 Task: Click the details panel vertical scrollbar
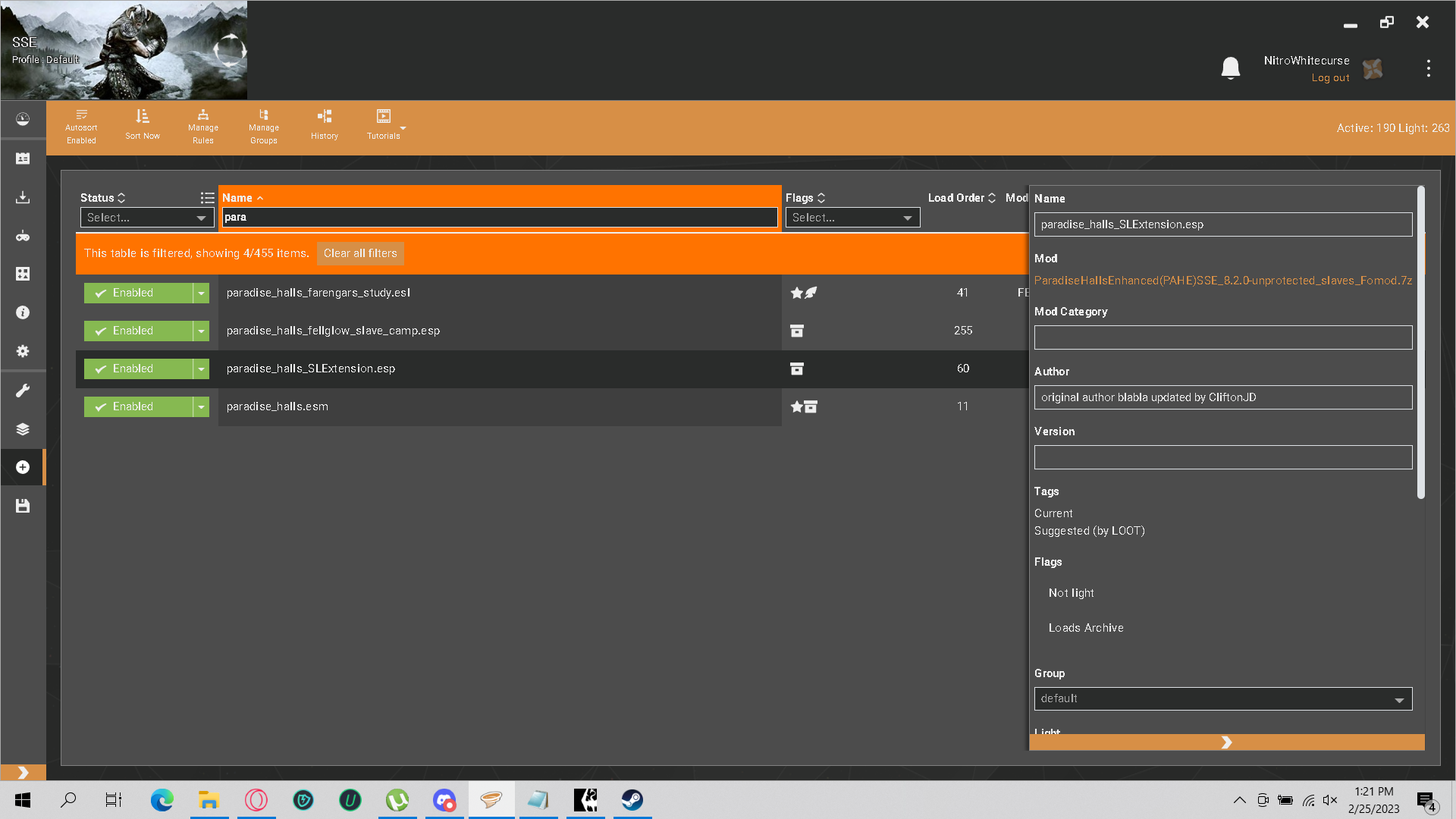(x=1420, y=341)
